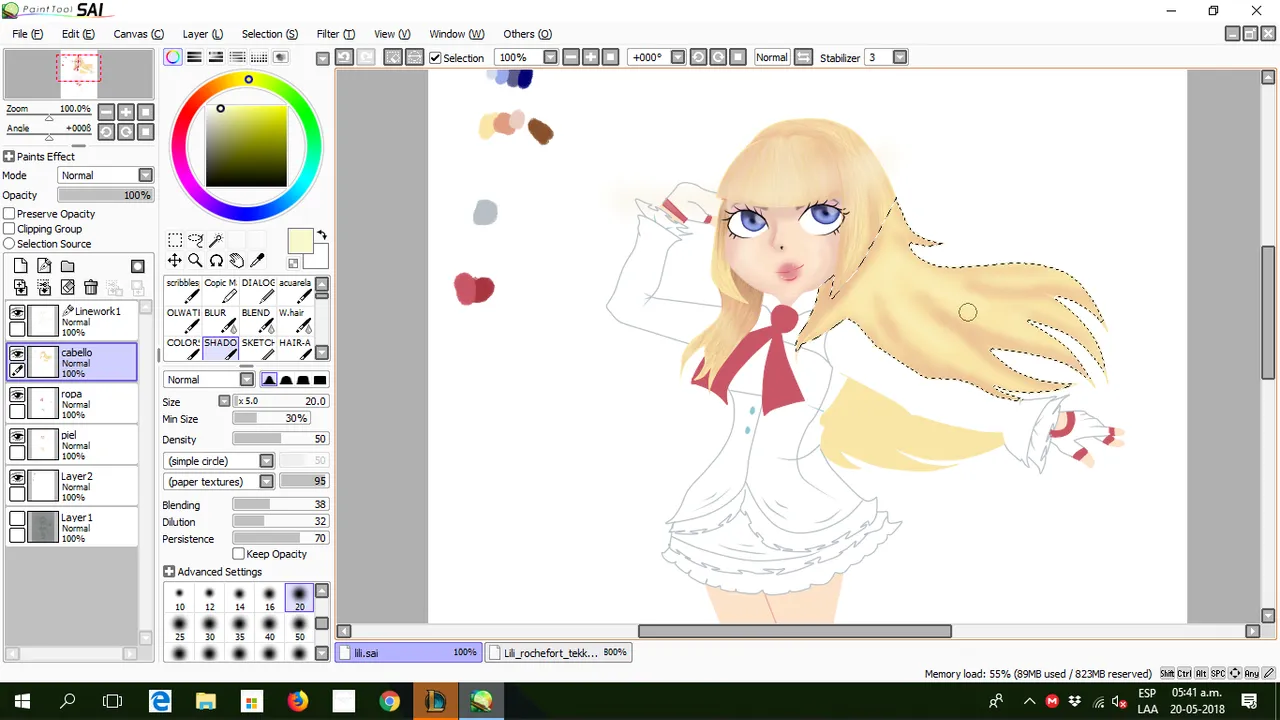
Task: Show the color swatches panel
Action: [x=259, y=57]
